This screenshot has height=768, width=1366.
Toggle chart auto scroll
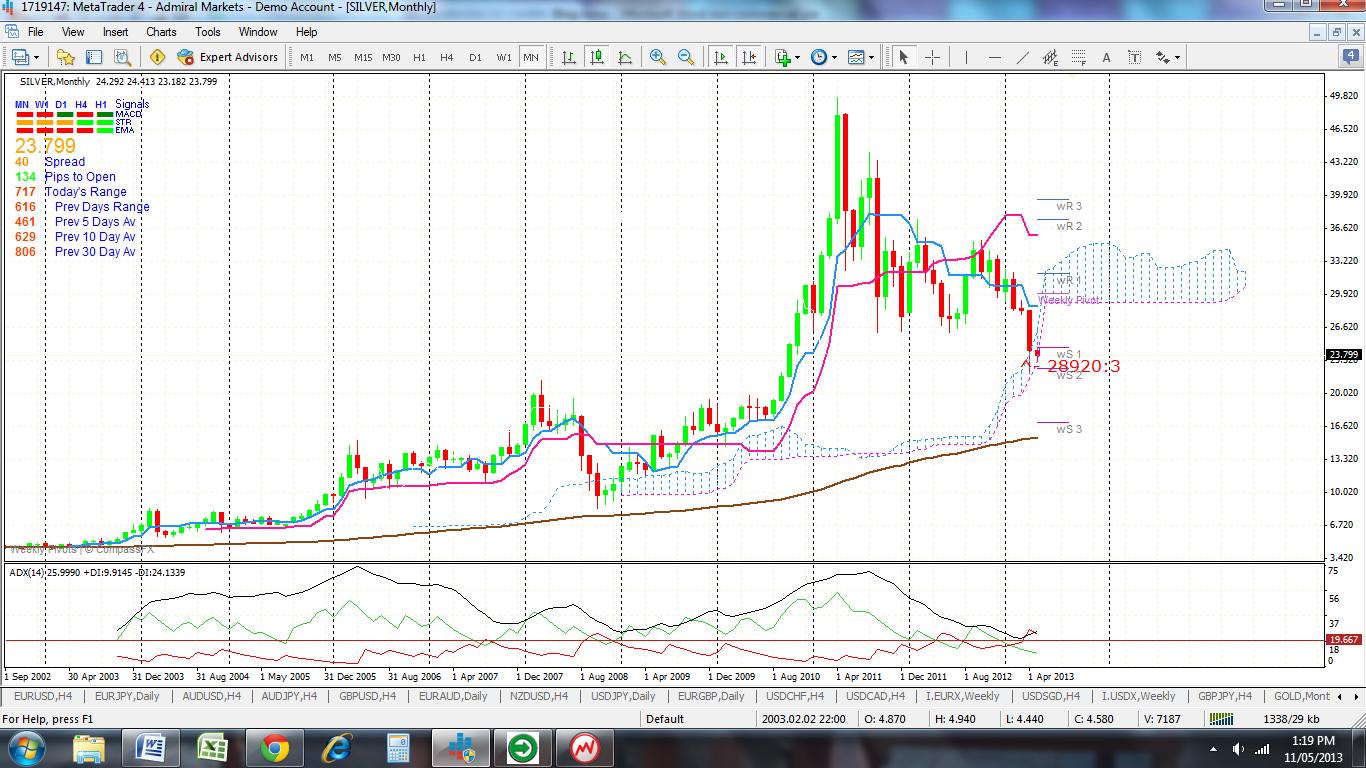[721, 57]
